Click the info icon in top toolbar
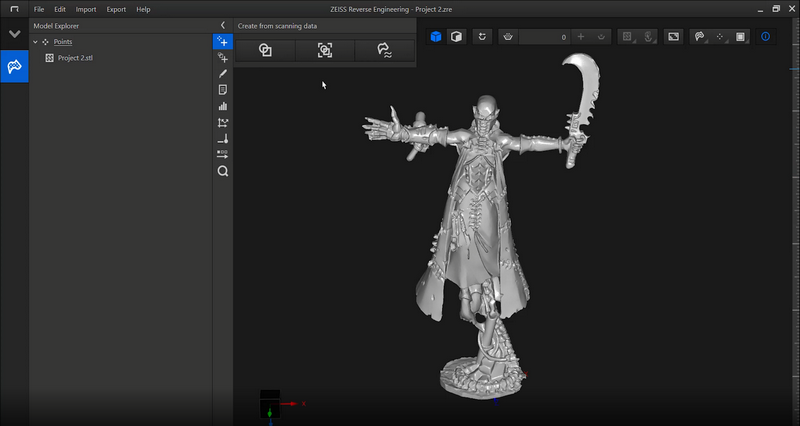This screenshot has width=800, height=426. coord(766,37)
